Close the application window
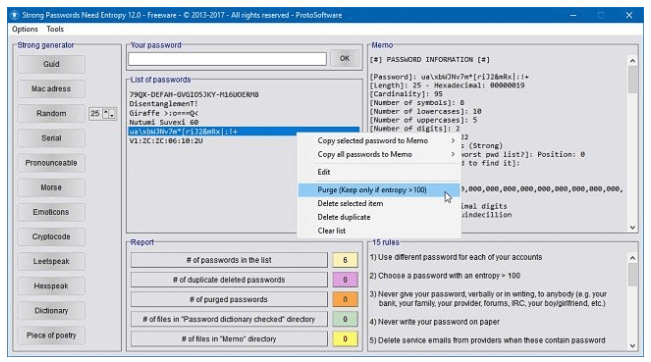The image size is (651, 362). tap(629, 15)
